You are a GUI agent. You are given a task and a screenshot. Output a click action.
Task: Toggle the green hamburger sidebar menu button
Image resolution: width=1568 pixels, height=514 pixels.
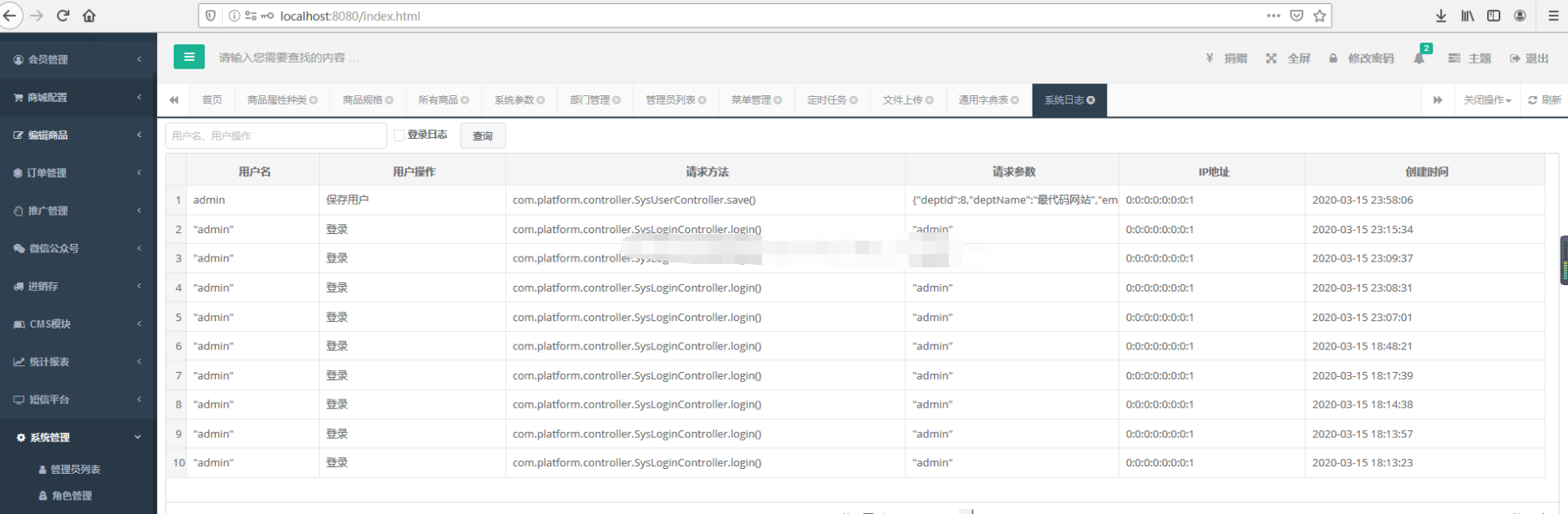(189, 57)
